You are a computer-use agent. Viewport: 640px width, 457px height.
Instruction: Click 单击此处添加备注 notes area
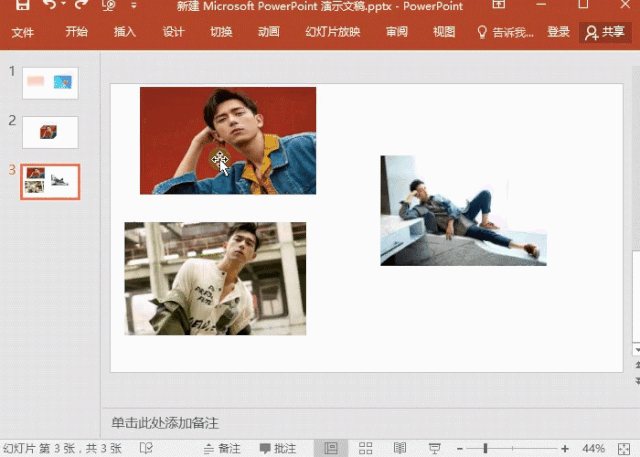point(165,423)
